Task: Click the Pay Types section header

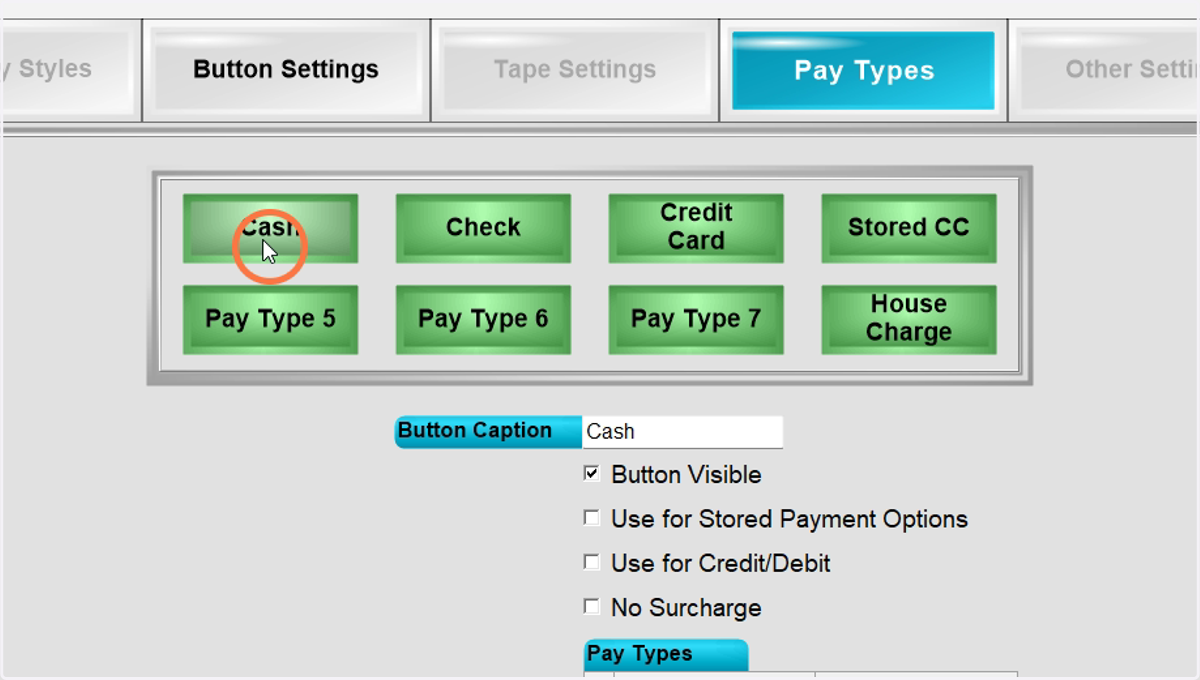Action: click(665, 655)
